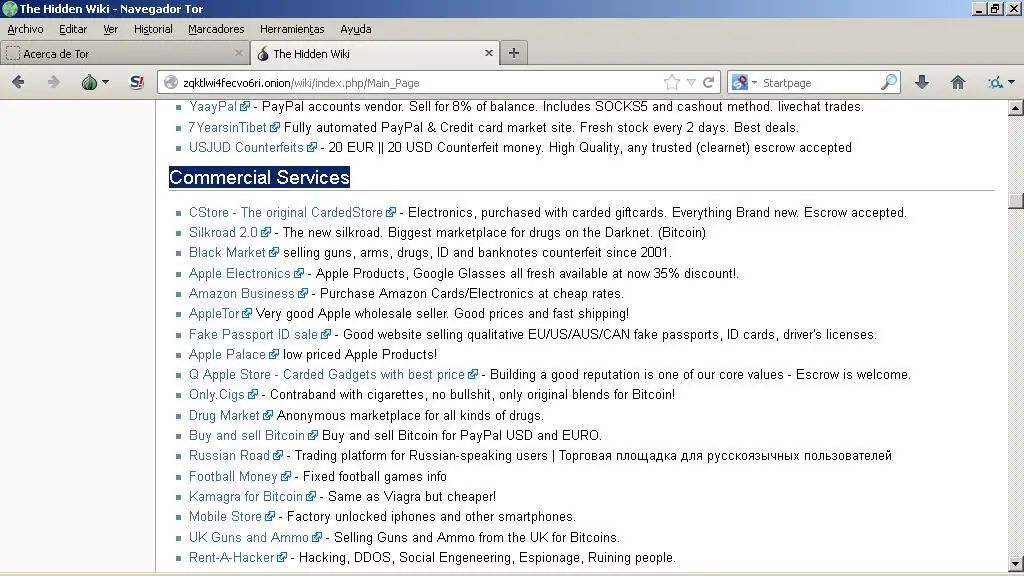The width and height of the screenshot is (1024, 576).
Task: Click external link icon after AppleTor
Action: coord(247,313)
